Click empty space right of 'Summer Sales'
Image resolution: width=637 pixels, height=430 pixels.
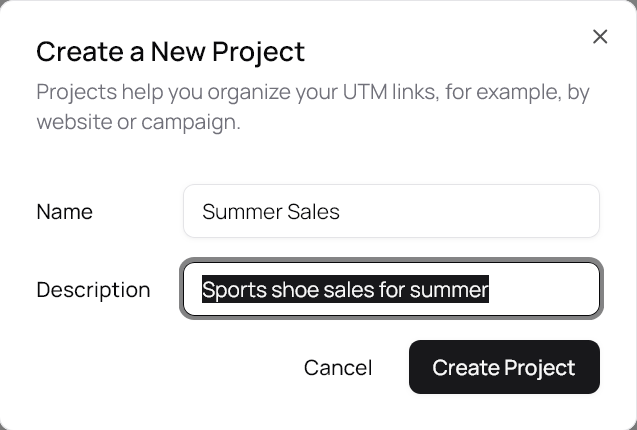click(470, 211)
